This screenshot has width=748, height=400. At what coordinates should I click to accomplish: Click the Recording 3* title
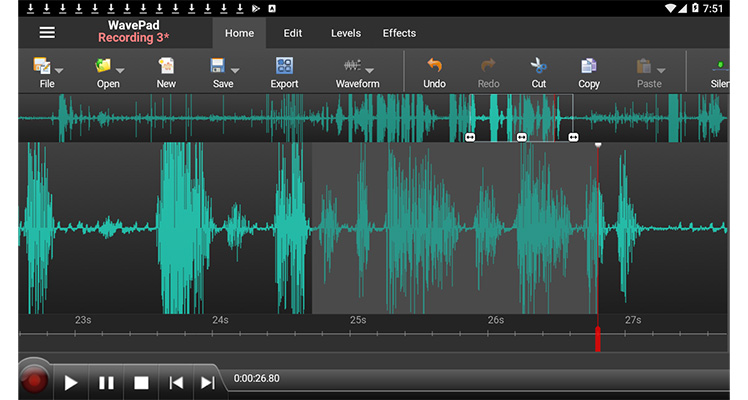[134, 38]
